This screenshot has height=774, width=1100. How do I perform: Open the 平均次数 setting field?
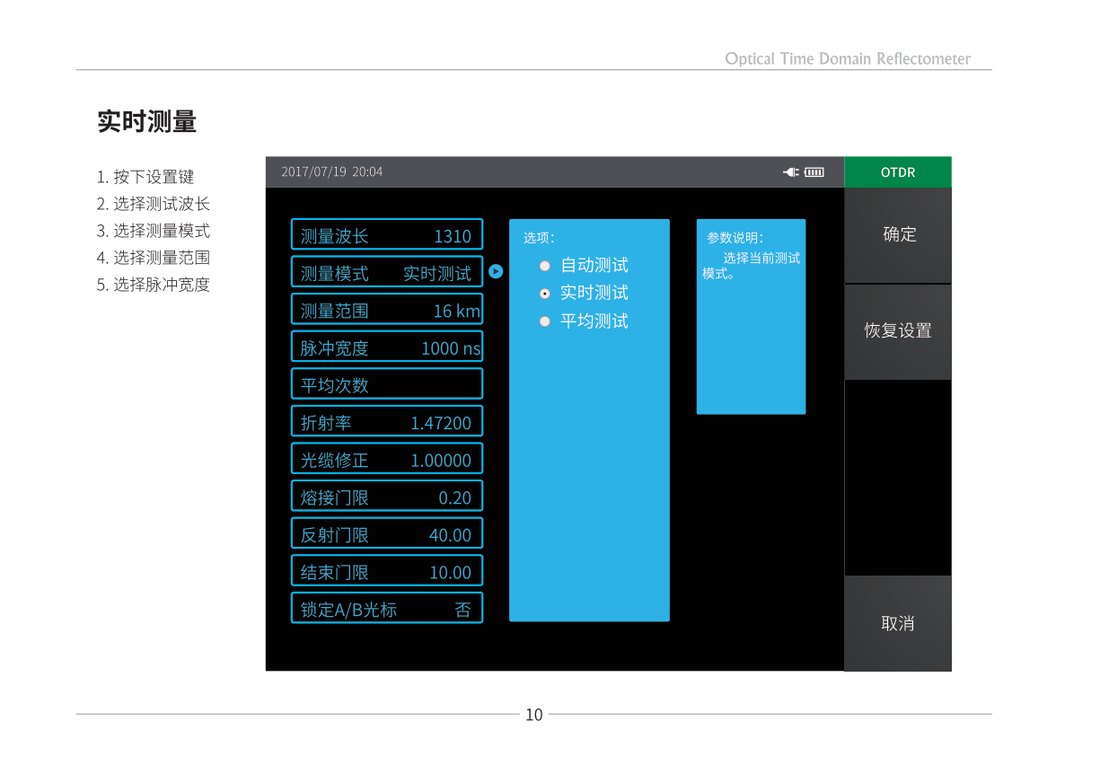pos(387,384)
